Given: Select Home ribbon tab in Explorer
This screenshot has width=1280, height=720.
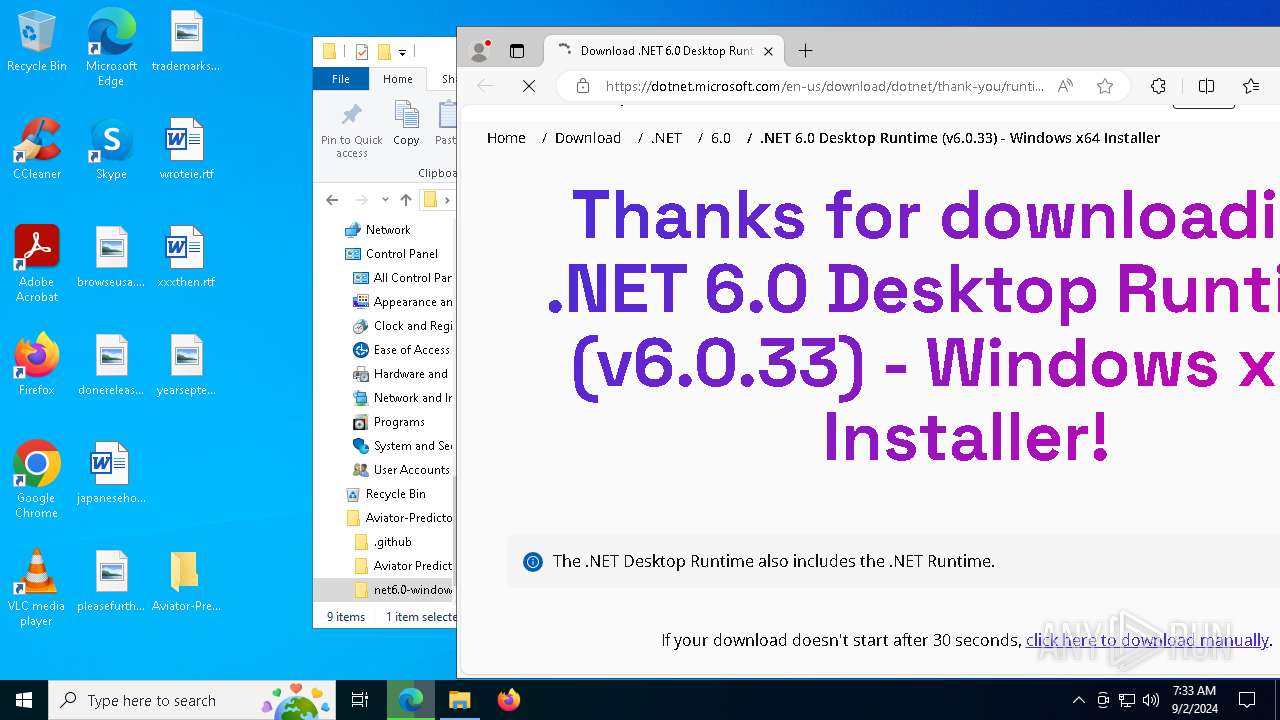Looking at the screenshot, I should pos(397,79).
